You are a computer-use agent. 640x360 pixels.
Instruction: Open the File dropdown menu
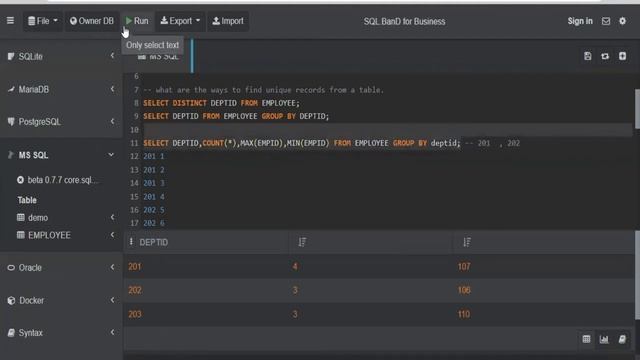click(43, 21)
